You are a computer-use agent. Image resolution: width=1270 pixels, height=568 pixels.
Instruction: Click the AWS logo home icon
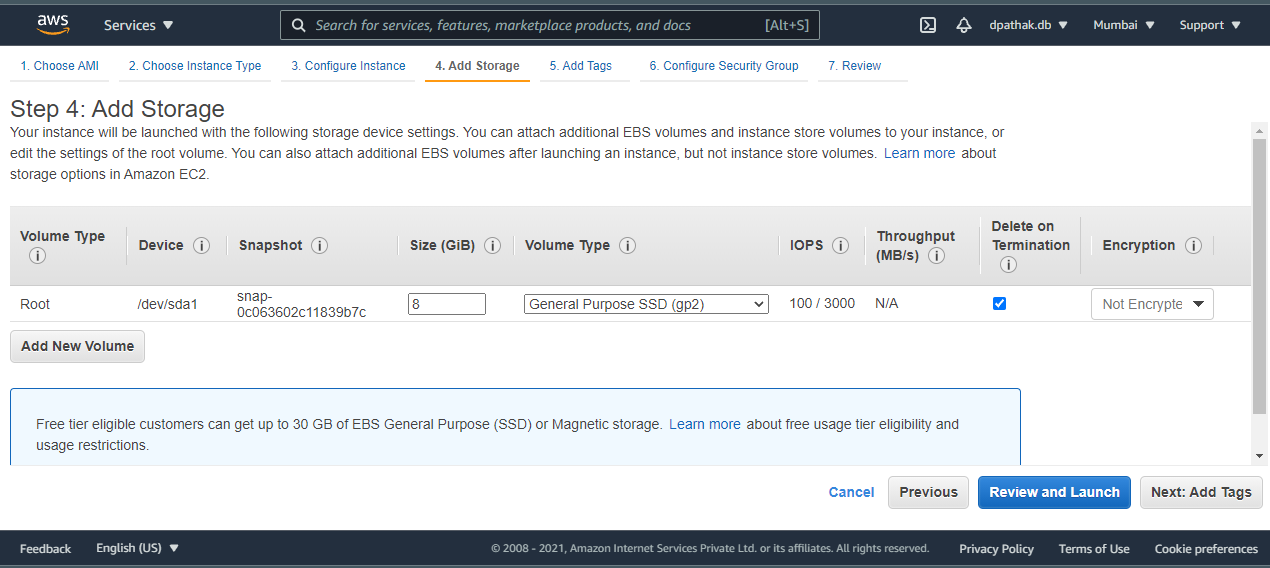[52, 24]
